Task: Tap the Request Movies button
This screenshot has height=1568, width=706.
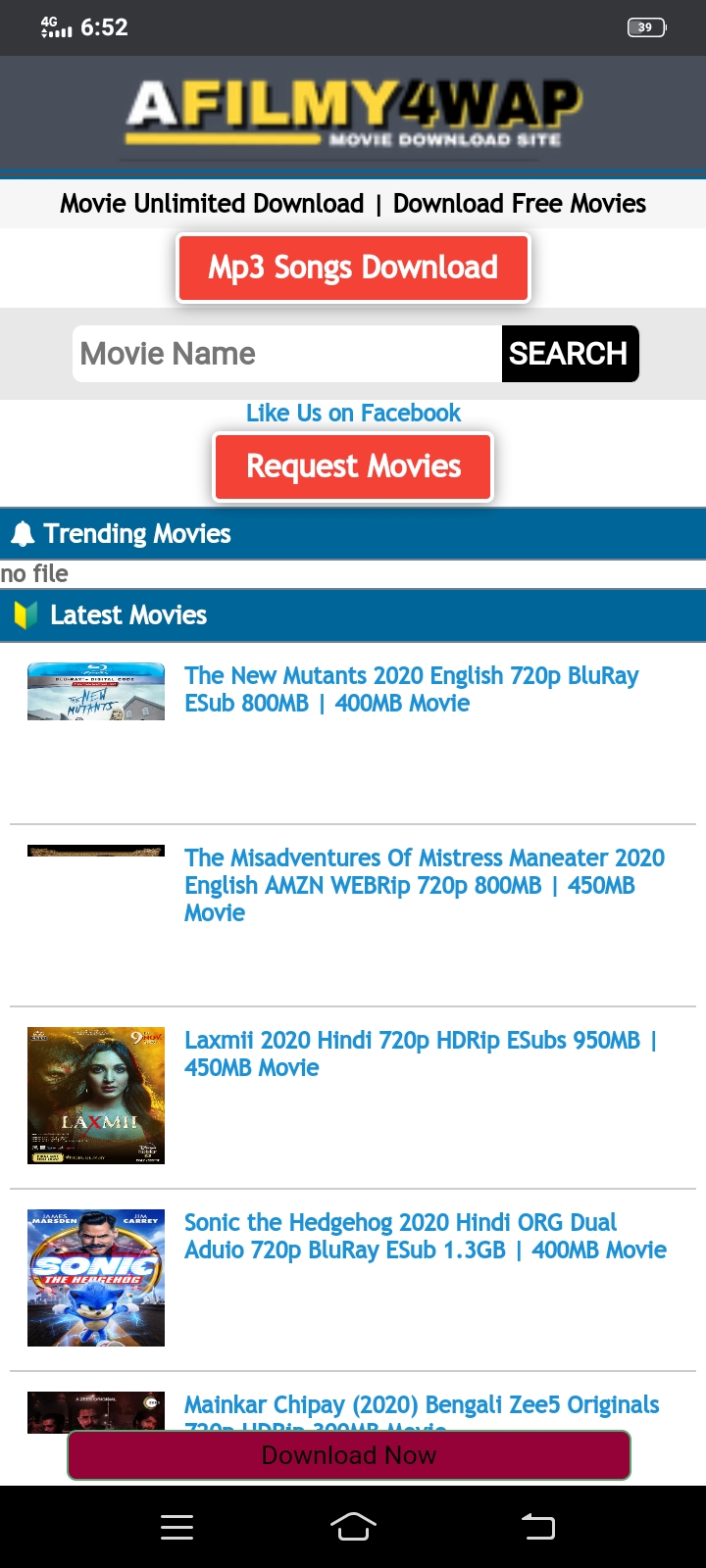Action: coord(353,466)
